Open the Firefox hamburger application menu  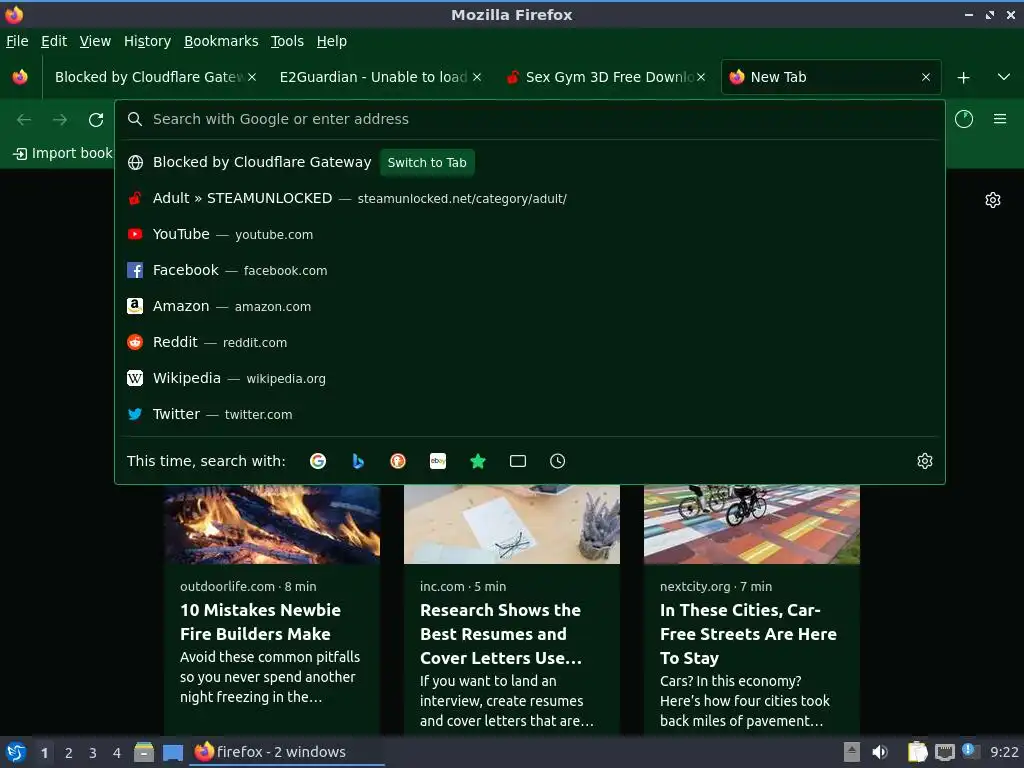click(1000, 119)
